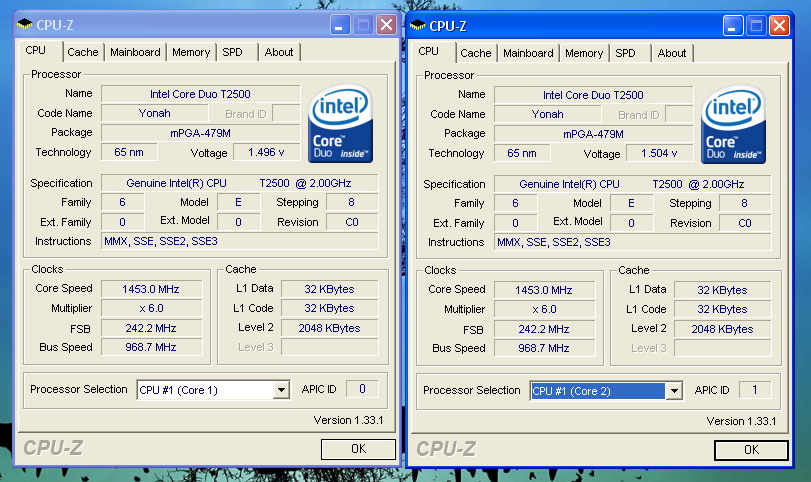The height and width of the screenshot is (482, 811).
Task: Click Revision 'C0' in left window
Action: [352, 222]
